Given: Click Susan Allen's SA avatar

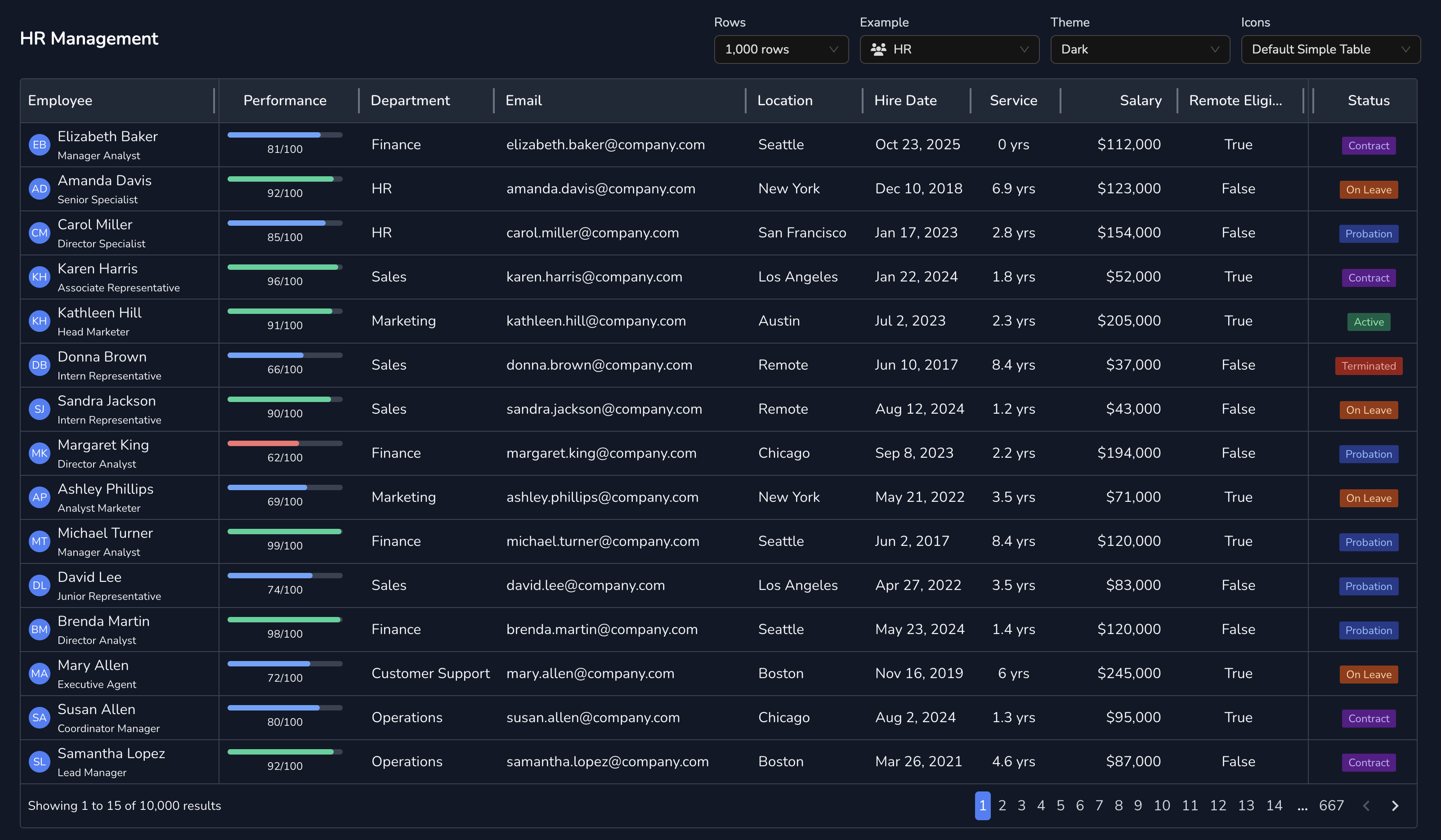Looking at the screenshot, I should (40, 717).
